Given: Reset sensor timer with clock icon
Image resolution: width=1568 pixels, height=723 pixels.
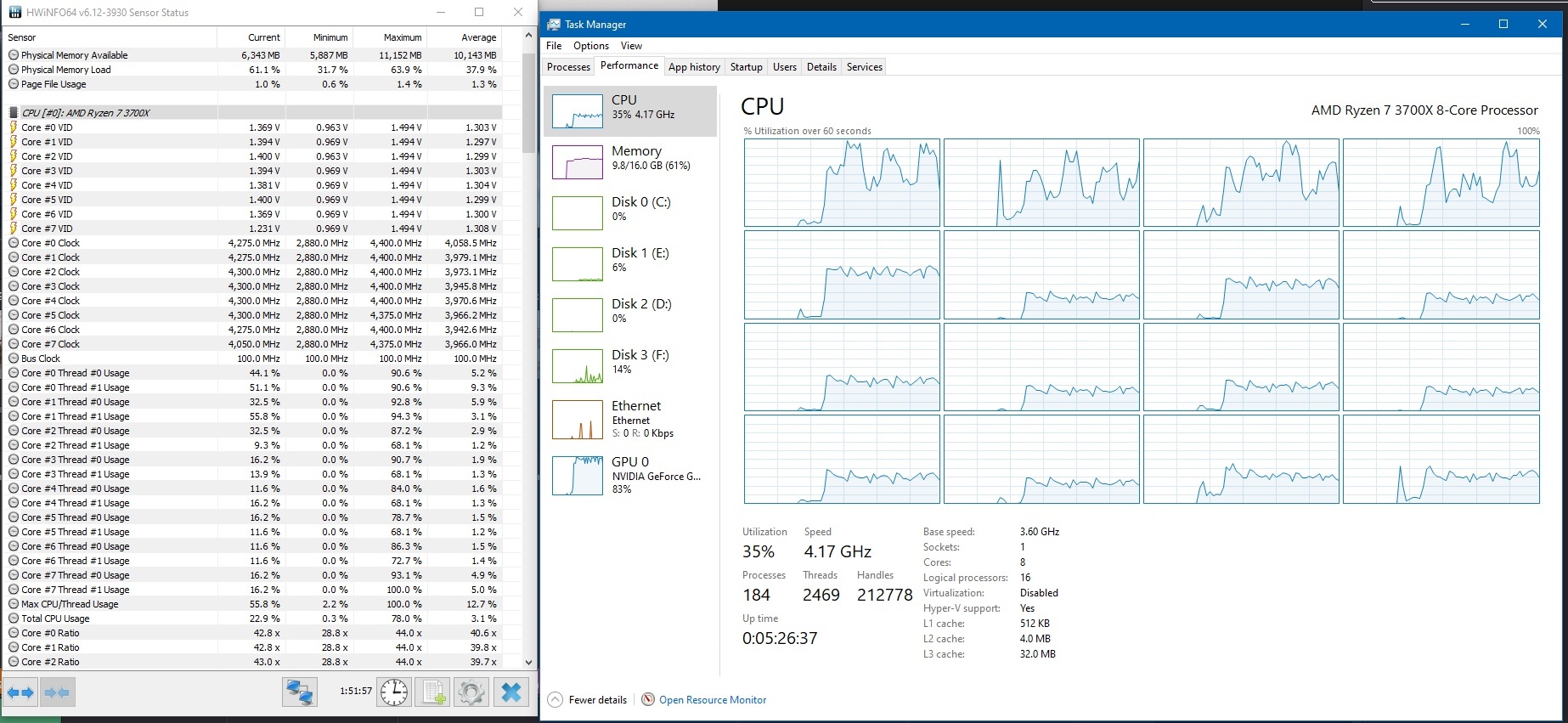Looking at the screenshot, I should click(394, 692).
